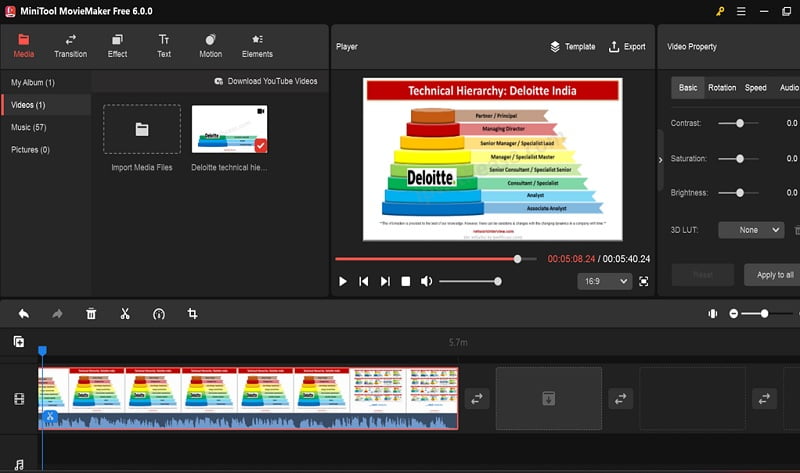The image size is (800, 473).
Task: Add a new track in the timeline
Action: (x=19, y=342)
